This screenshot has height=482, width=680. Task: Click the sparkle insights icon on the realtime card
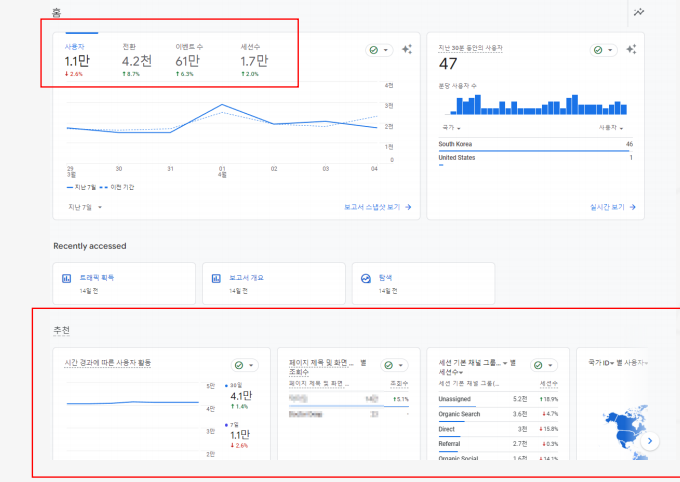631,49
